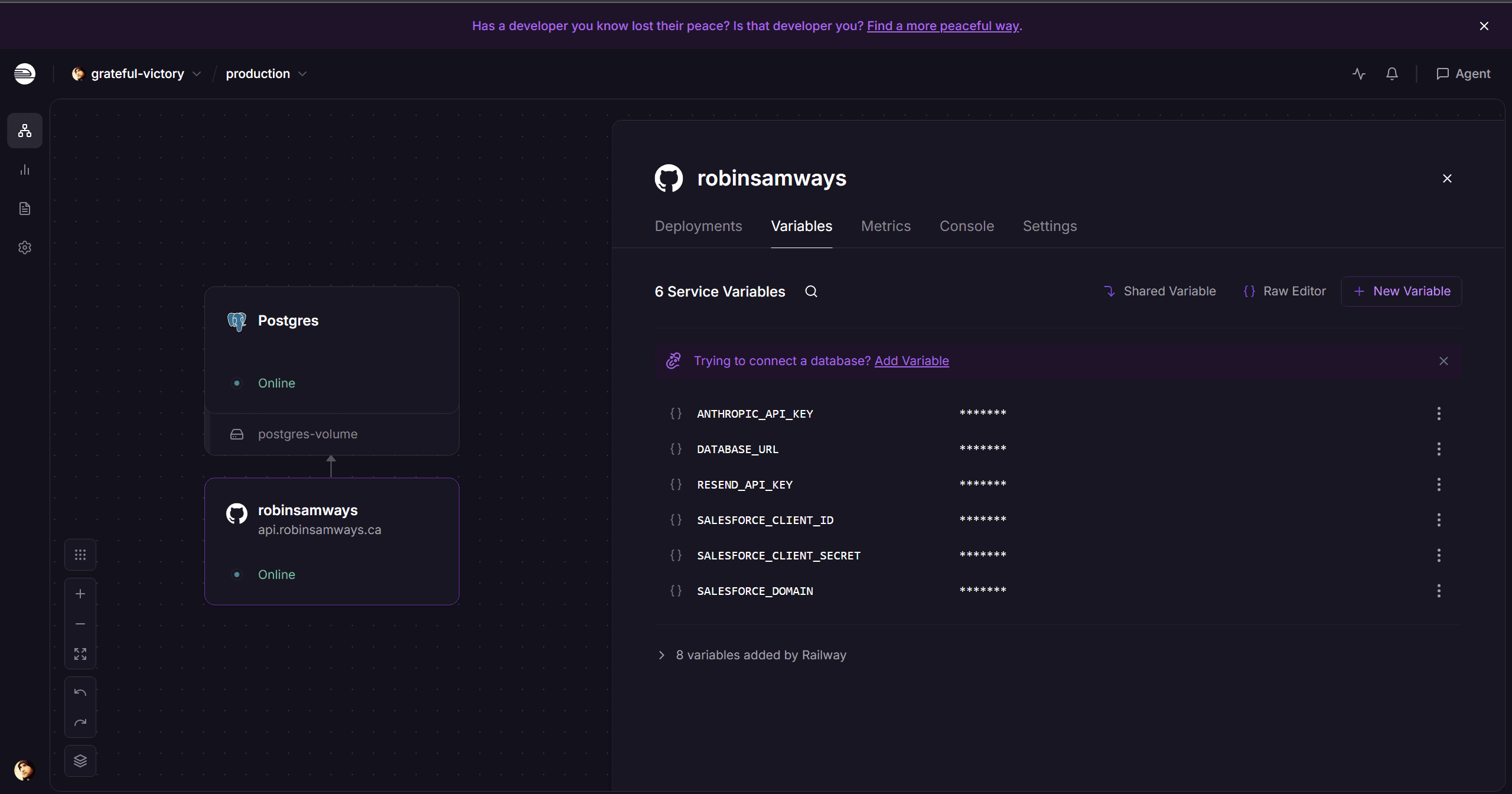
Task: Add a Shared Variable
Action: pos(1160,291)
